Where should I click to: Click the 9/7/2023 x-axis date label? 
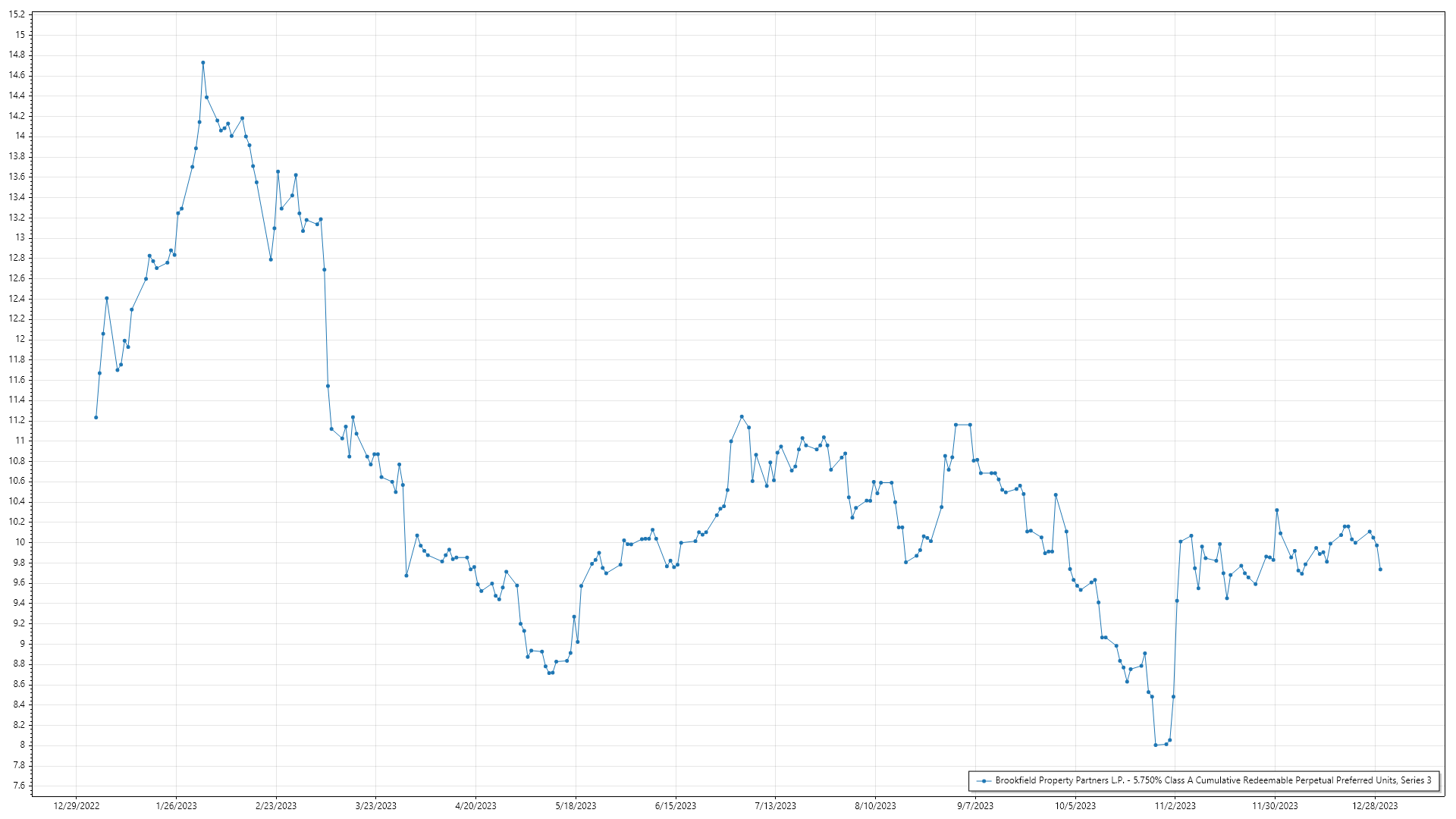pos(975,806)
